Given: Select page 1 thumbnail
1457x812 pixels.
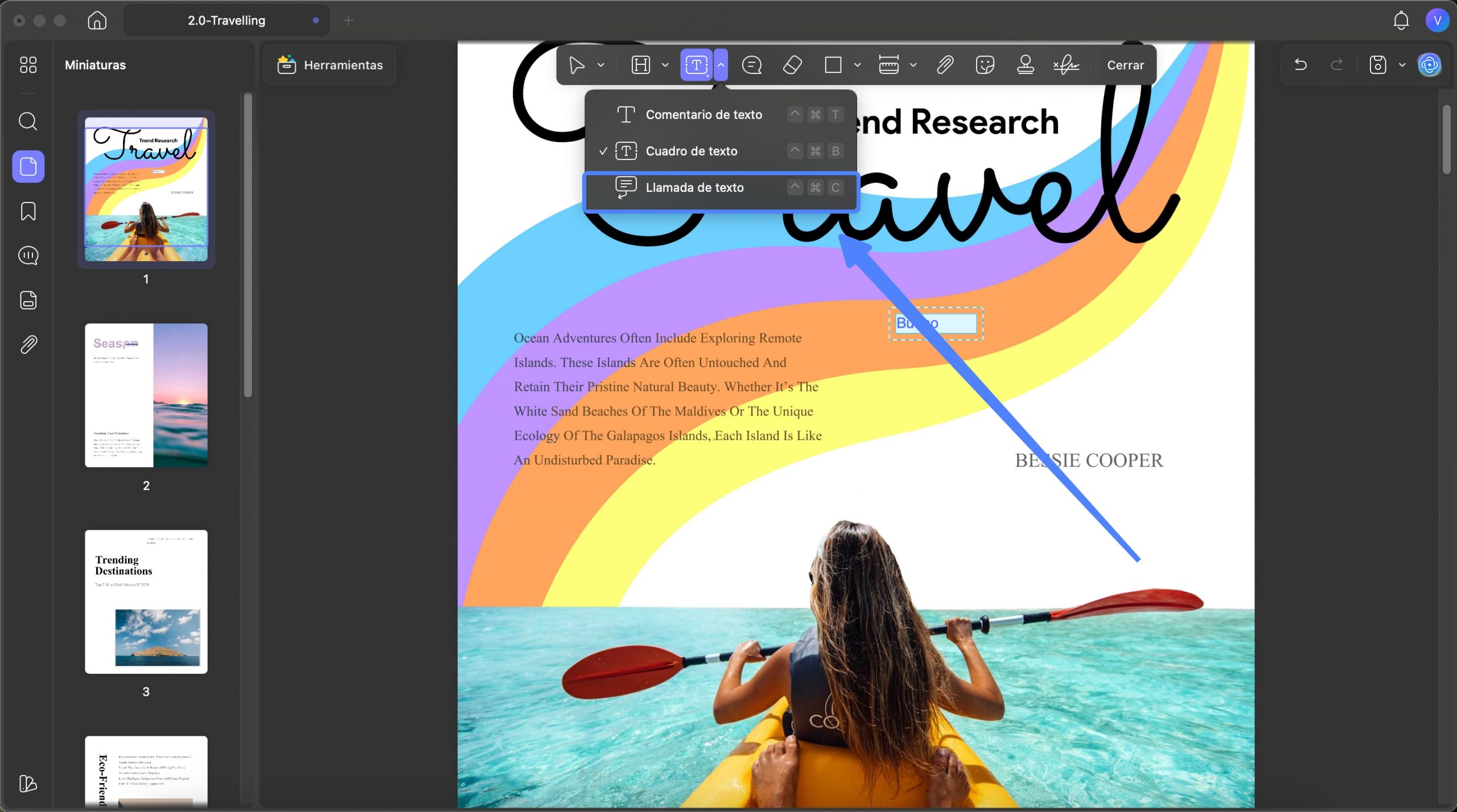Looking at the screenshot, I should pos(146,189).
